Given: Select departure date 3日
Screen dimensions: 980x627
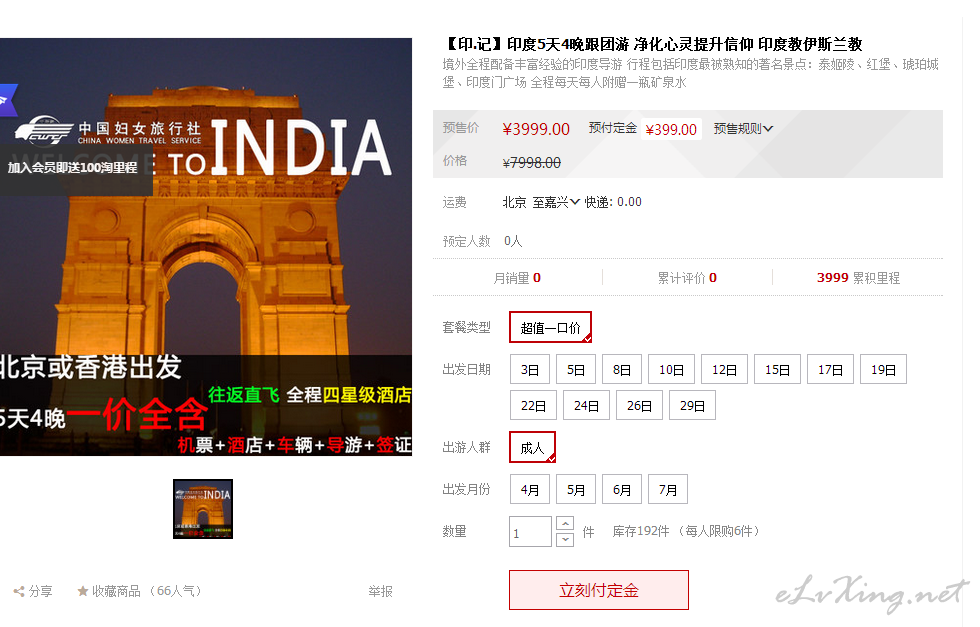Looking at the screenshot, I should pyautogui.click(x=529, y=369).
